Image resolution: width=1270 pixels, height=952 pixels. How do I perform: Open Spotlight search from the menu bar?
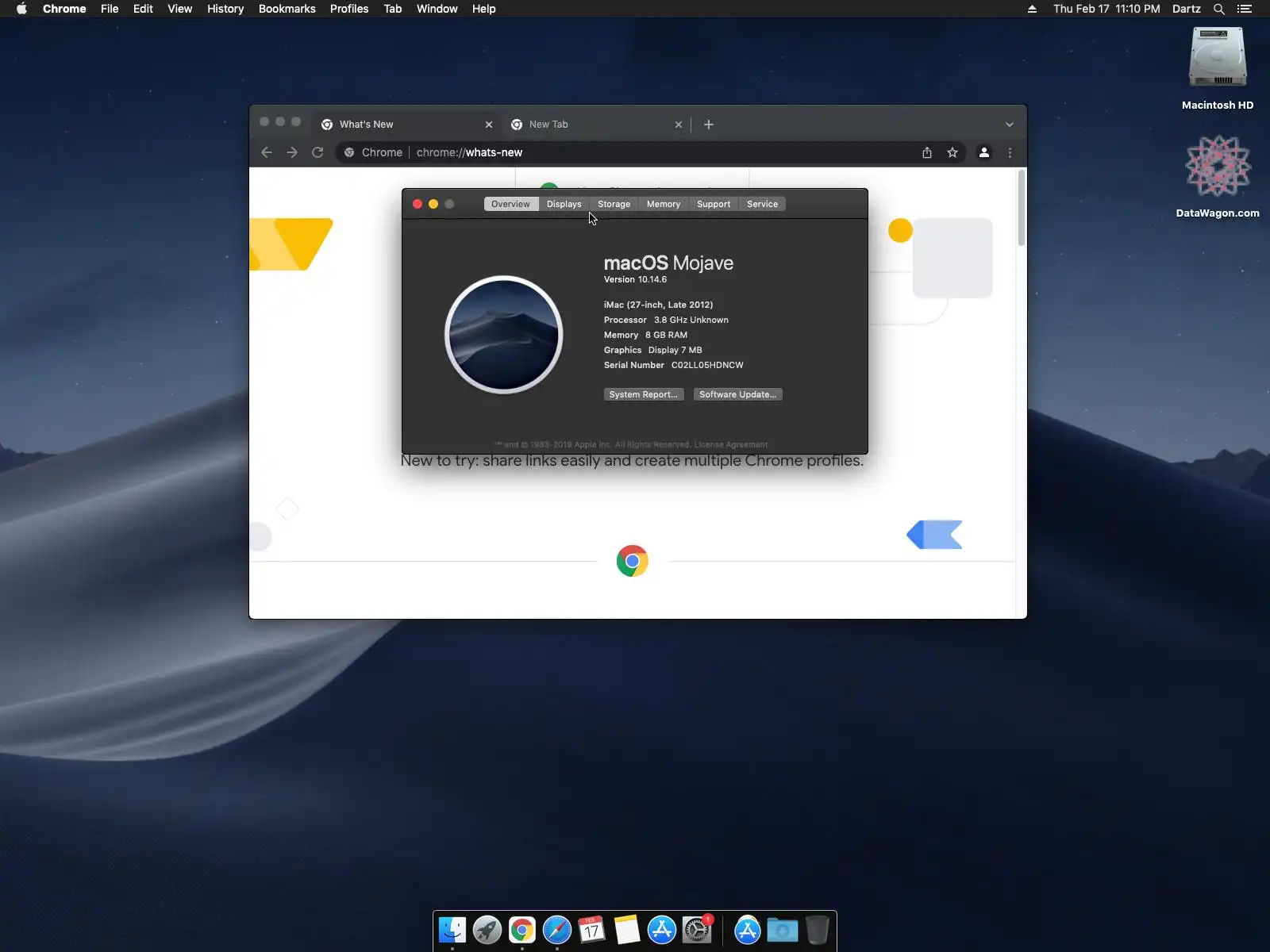(x=1219, y=9)
